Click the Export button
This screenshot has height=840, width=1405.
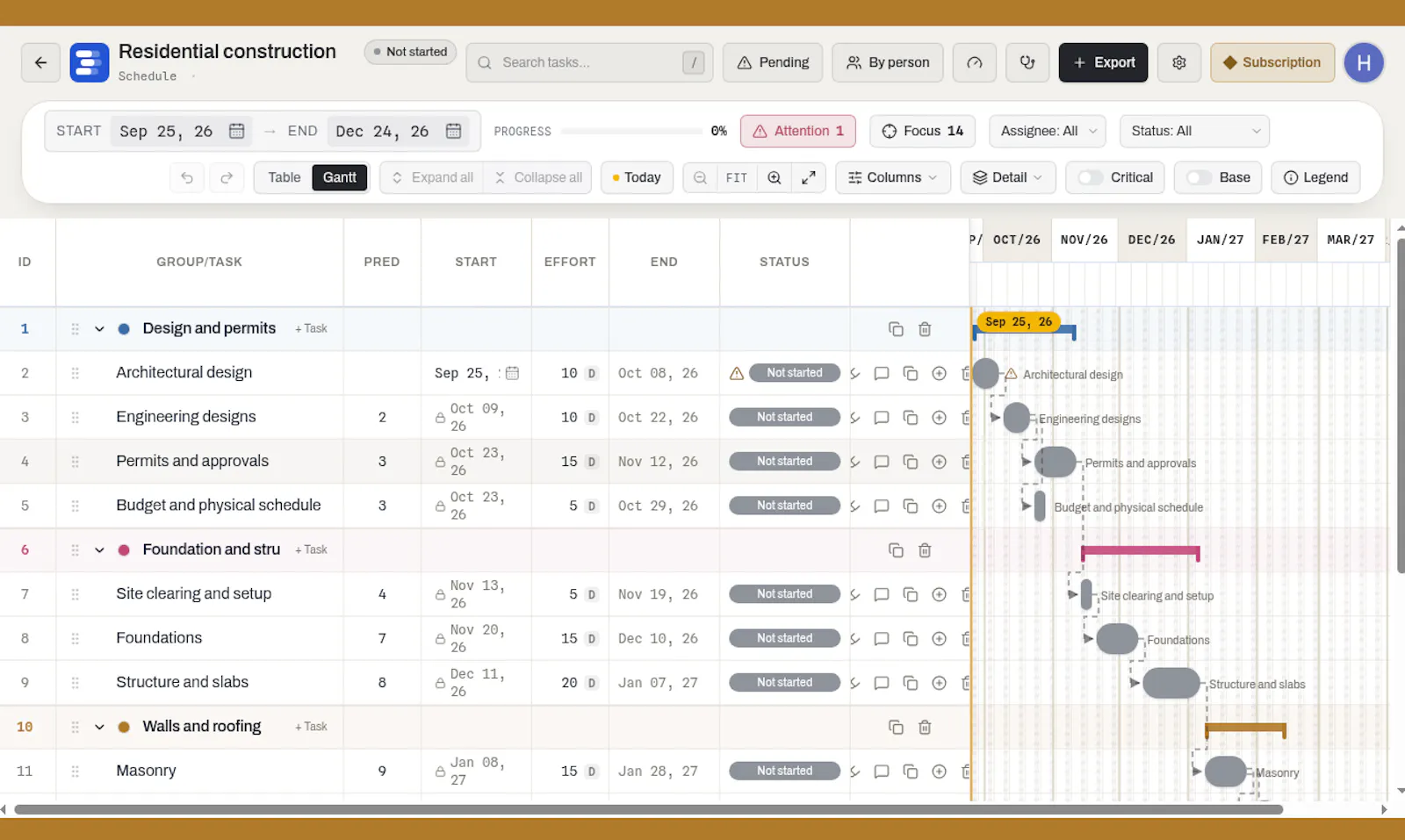(x=1103, y=62)
